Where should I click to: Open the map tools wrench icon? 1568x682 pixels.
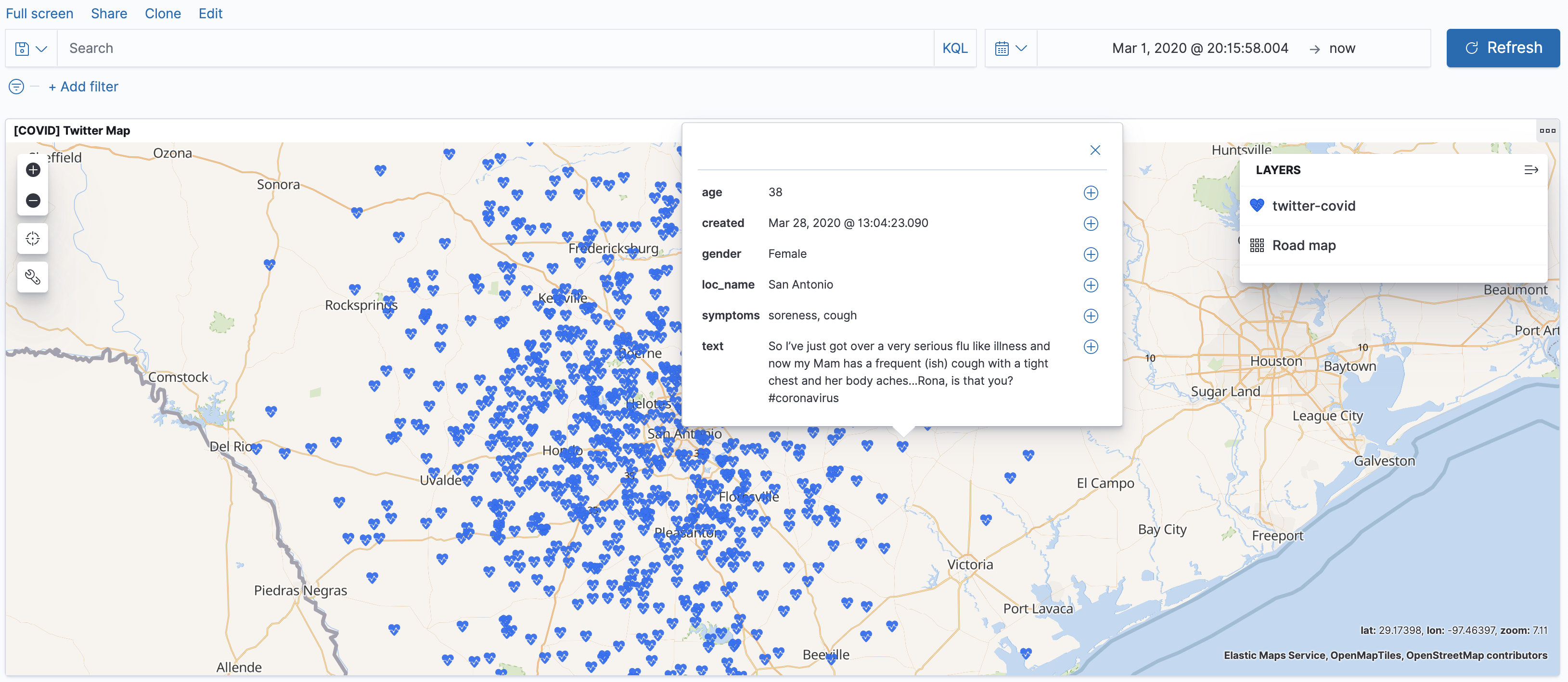tap(33, 278)
